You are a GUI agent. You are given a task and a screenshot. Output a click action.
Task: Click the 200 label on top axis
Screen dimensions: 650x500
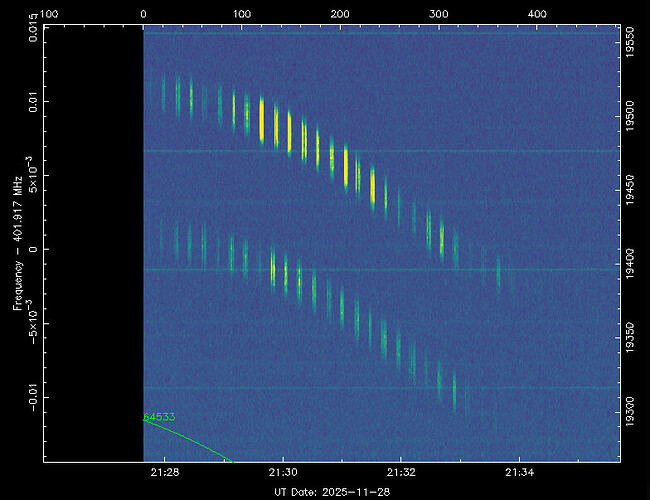(x=340, y=15)
